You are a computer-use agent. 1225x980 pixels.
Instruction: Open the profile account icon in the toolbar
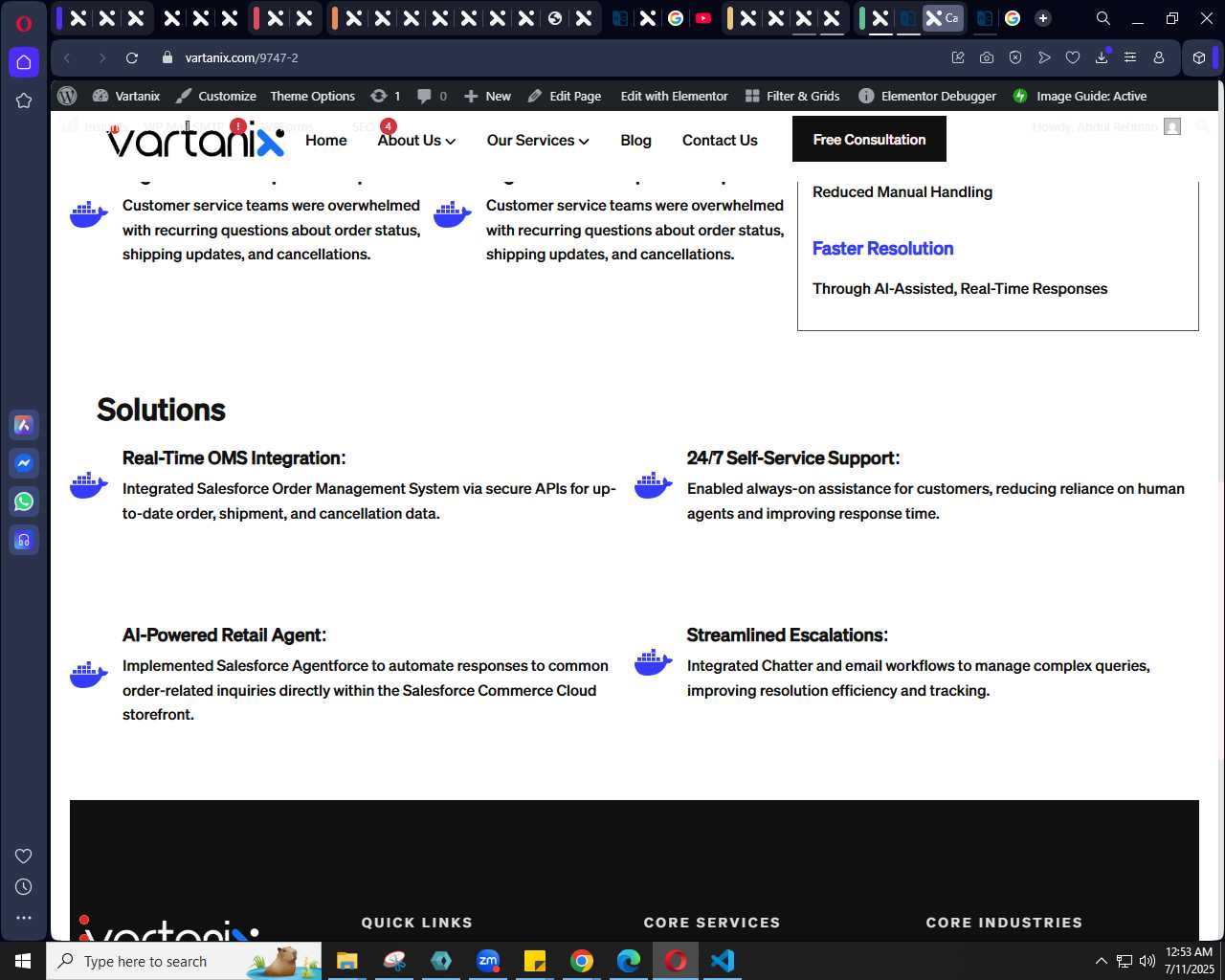(x=1159, y=57)
